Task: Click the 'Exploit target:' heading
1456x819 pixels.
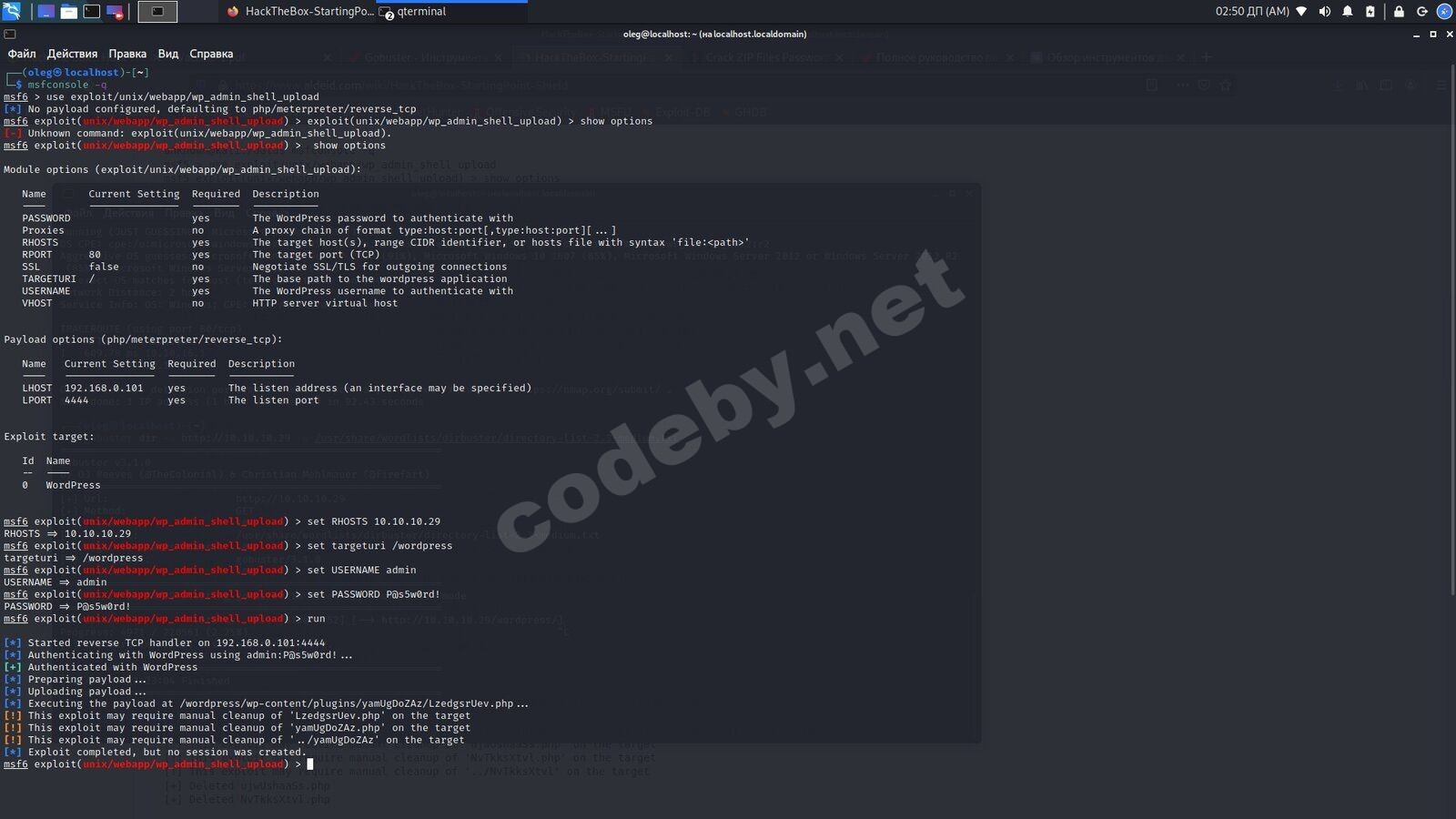Action: tap(49, 437)
